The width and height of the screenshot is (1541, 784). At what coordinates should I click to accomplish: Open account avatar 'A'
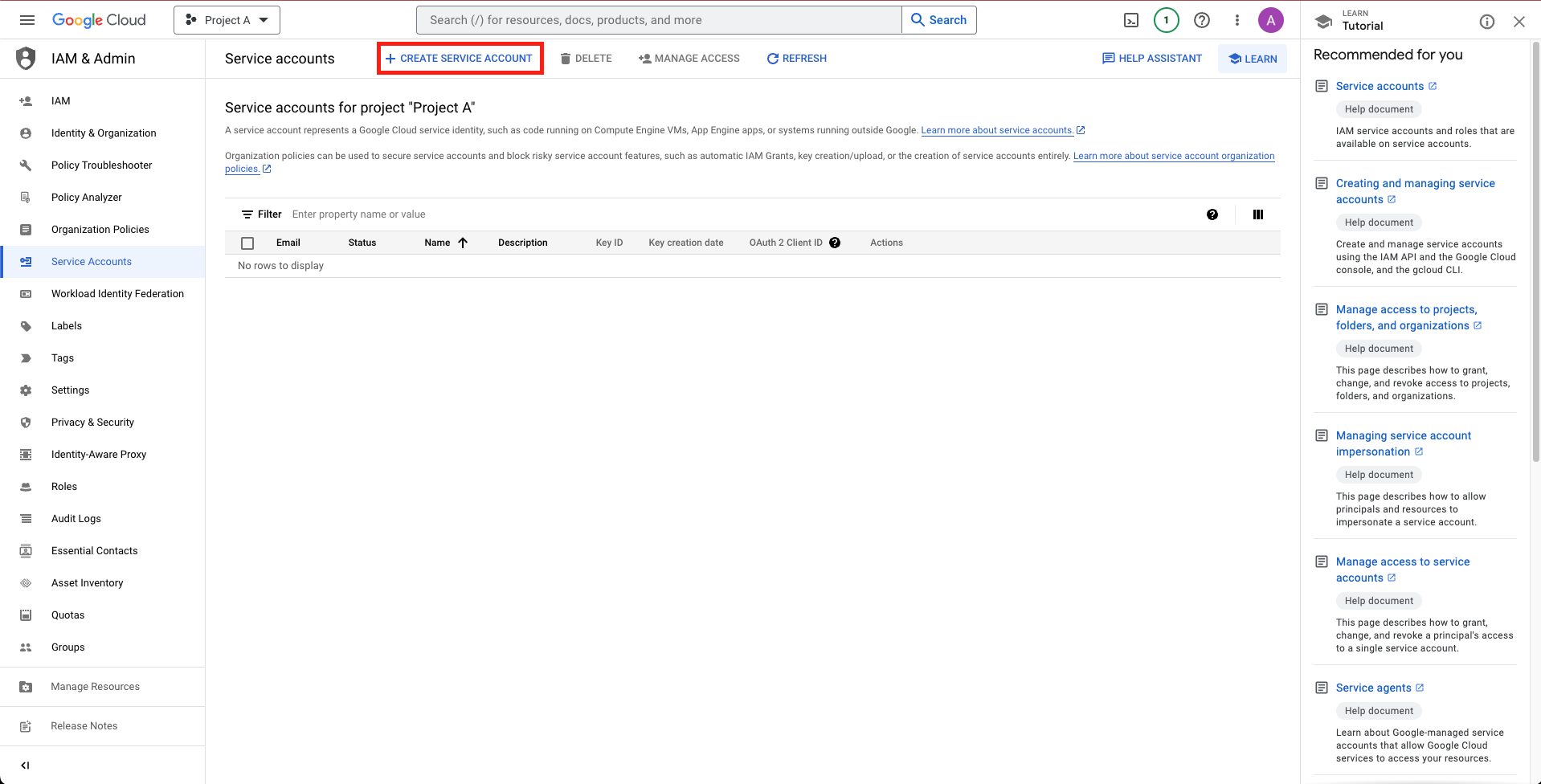[1271, 20]
